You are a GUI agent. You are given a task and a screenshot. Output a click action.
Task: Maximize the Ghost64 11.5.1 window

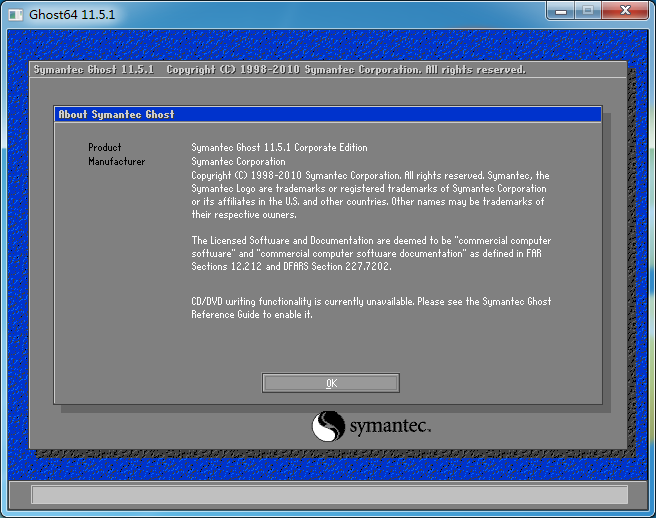[590, 11]
